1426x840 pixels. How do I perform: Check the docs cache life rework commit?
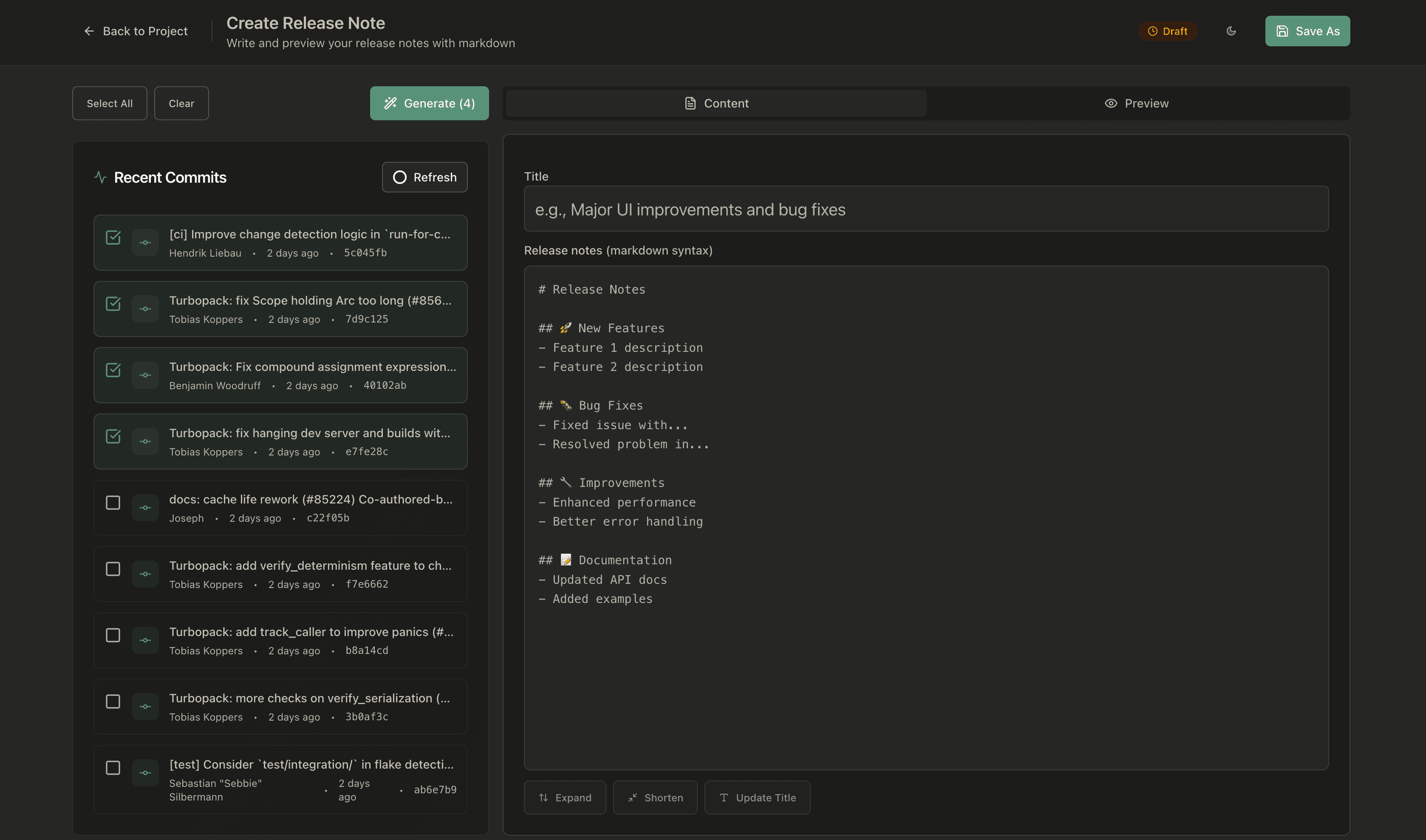point(113,503)
